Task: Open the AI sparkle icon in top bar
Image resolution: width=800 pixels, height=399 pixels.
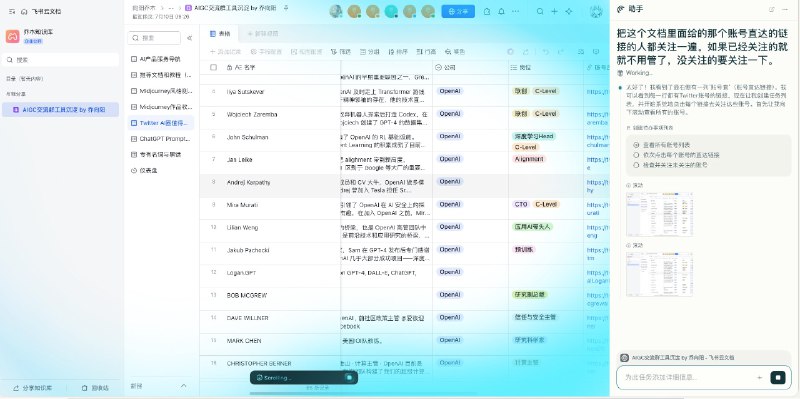Action: coord(569,11)
